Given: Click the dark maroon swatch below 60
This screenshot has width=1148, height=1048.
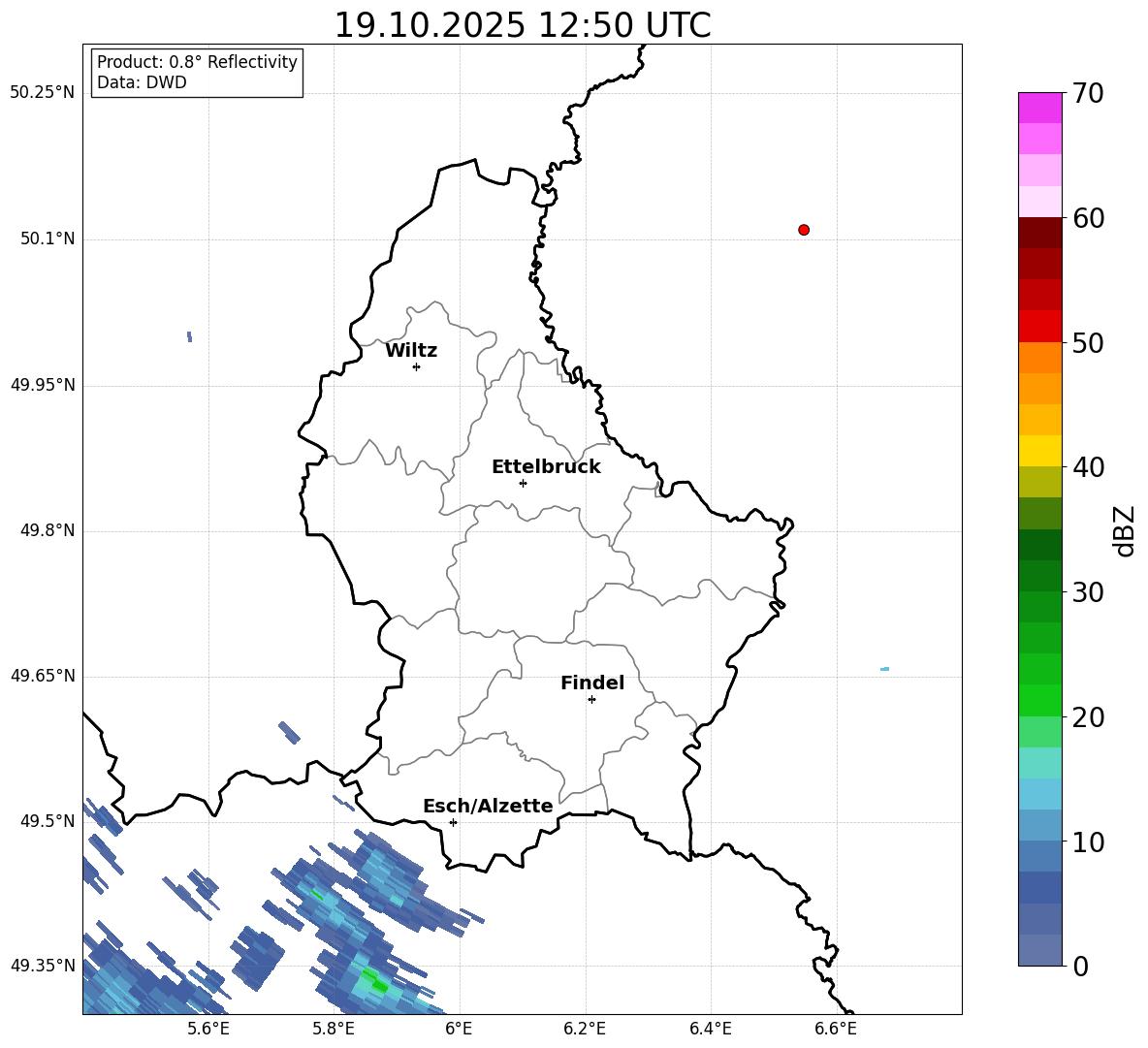Looking at the screenshot, I should [1039, 233].
